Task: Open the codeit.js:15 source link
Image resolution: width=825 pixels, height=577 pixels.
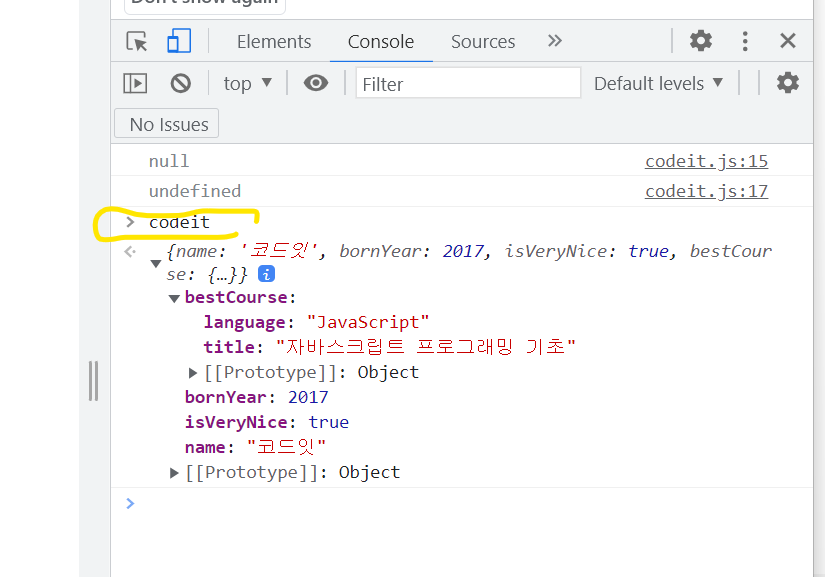Action: point(706,161)
